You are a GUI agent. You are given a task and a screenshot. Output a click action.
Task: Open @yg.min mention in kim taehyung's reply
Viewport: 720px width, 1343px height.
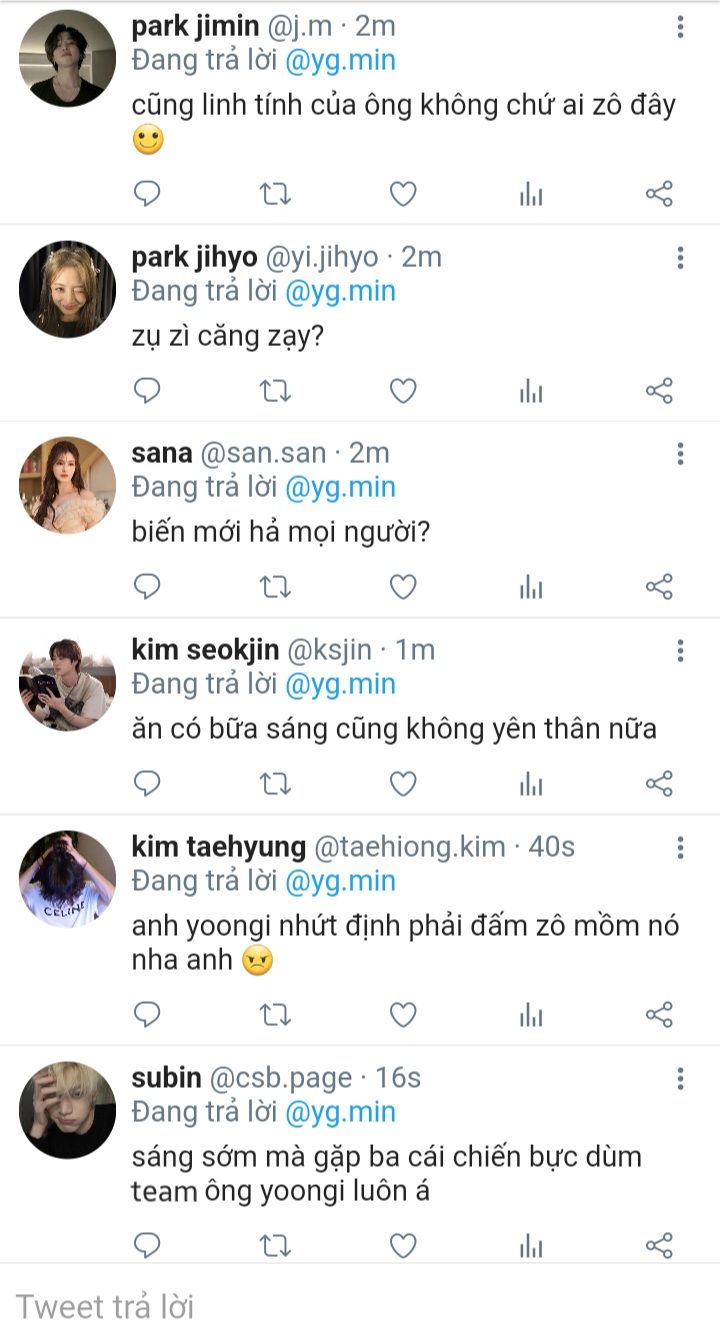pyautogui.click(x=340, y=881)
